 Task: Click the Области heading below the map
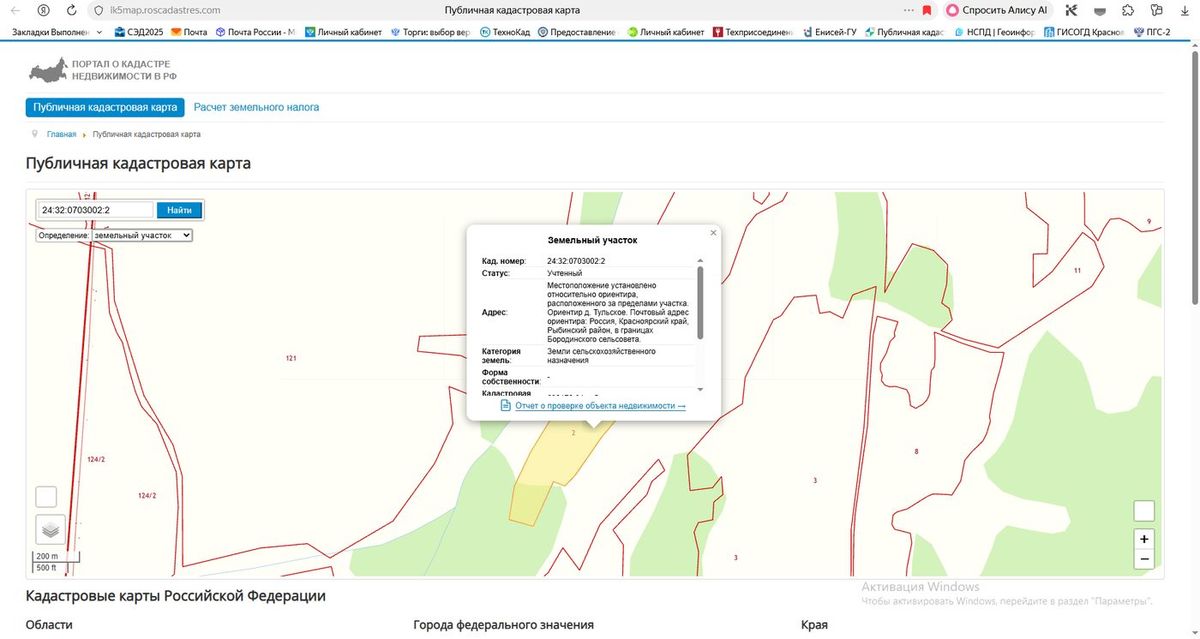[49, 625]
